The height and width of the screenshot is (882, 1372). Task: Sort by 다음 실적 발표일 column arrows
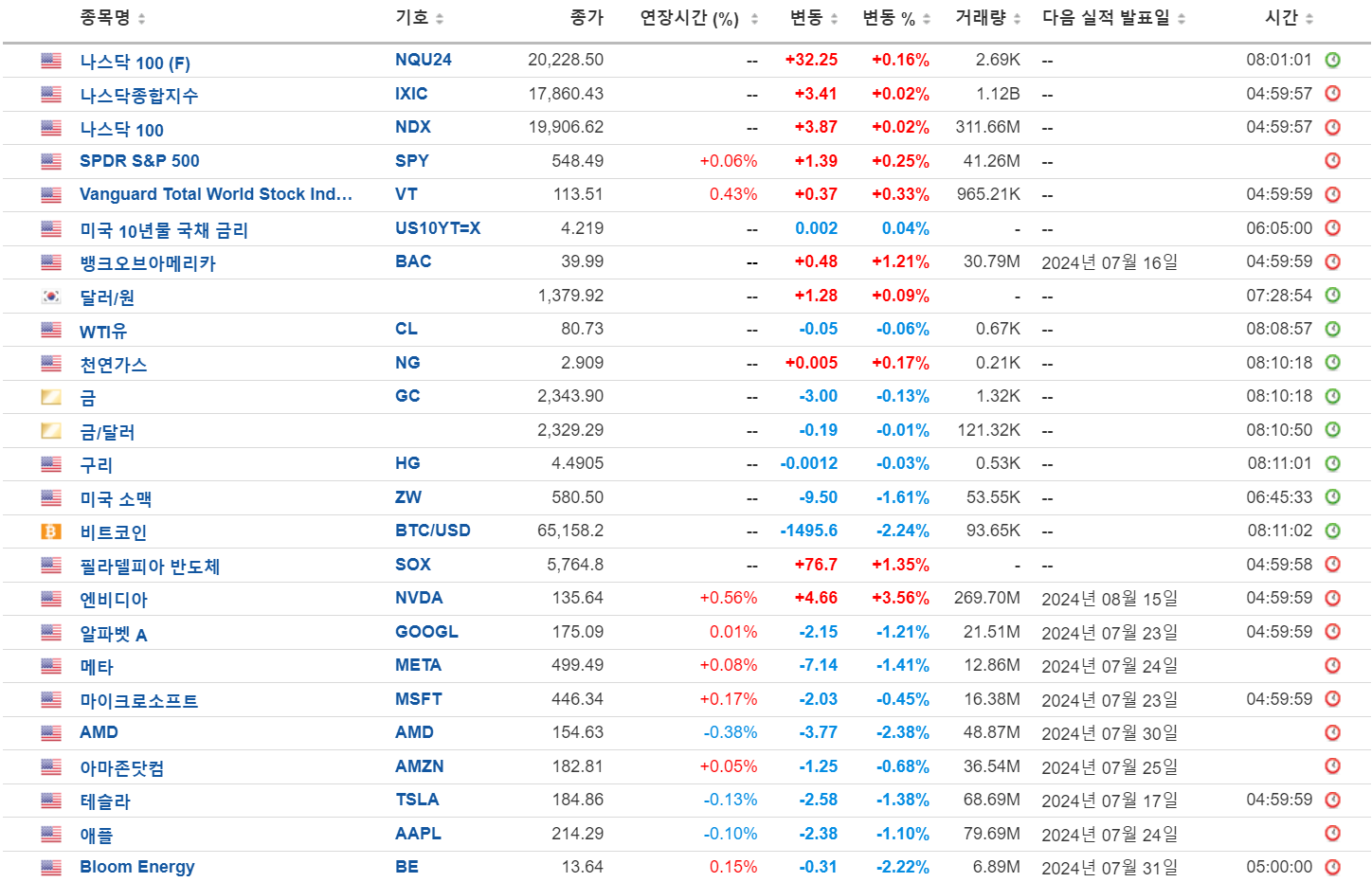[1182, 19]
